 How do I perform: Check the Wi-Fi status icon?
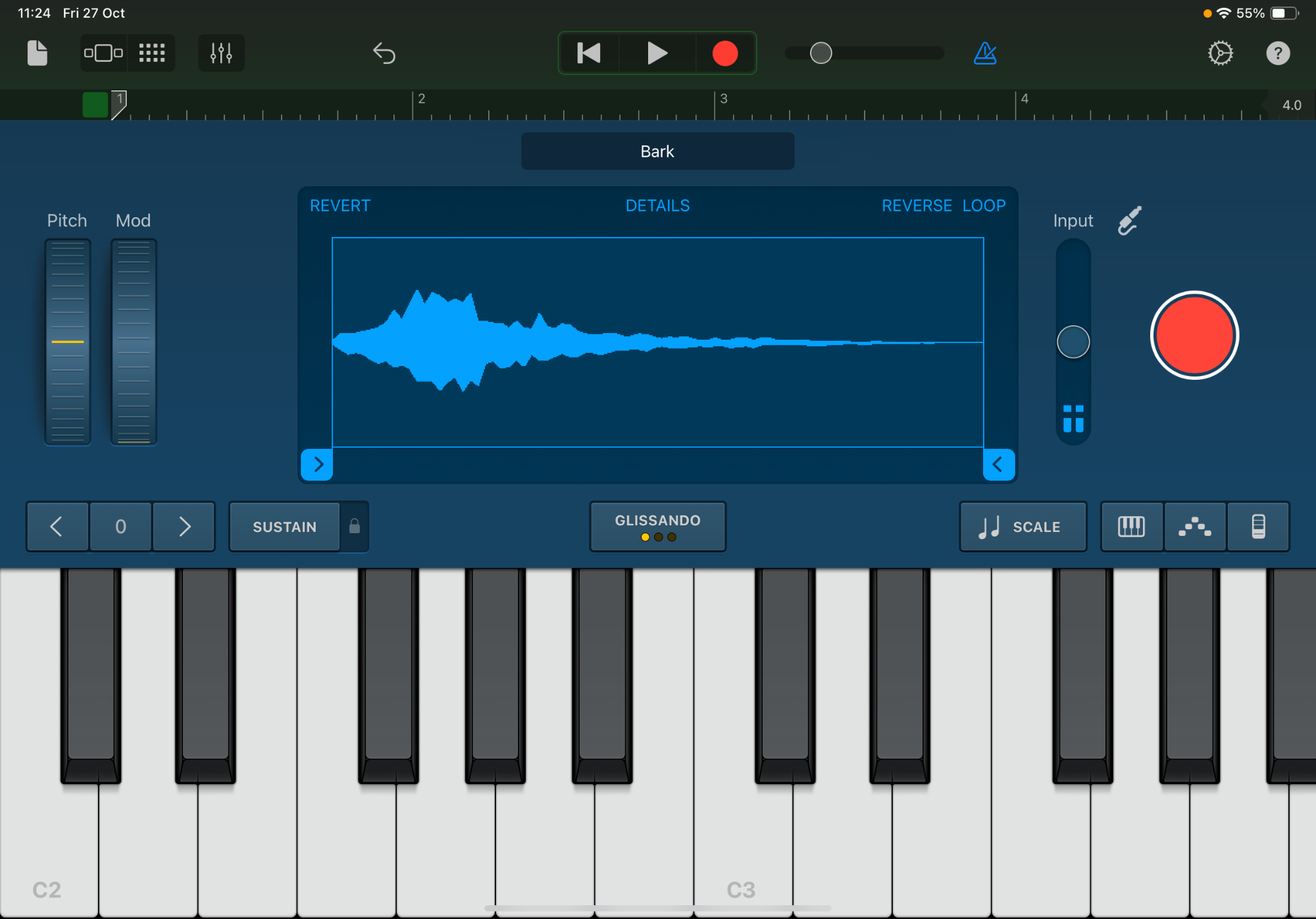pos(1223,13)
